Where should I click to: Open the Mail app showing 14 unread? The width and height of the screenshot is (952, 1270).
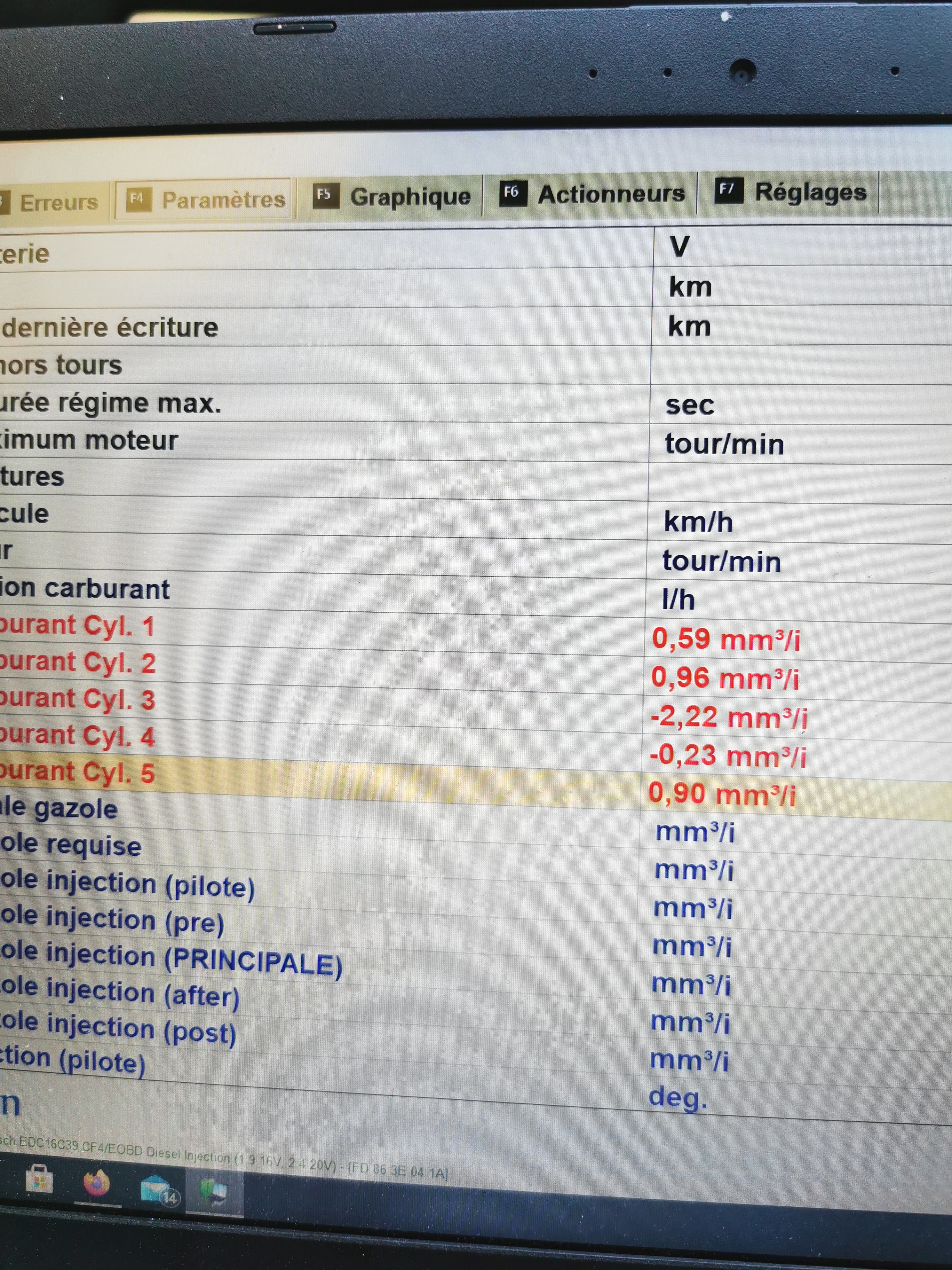click(158, 1189)
